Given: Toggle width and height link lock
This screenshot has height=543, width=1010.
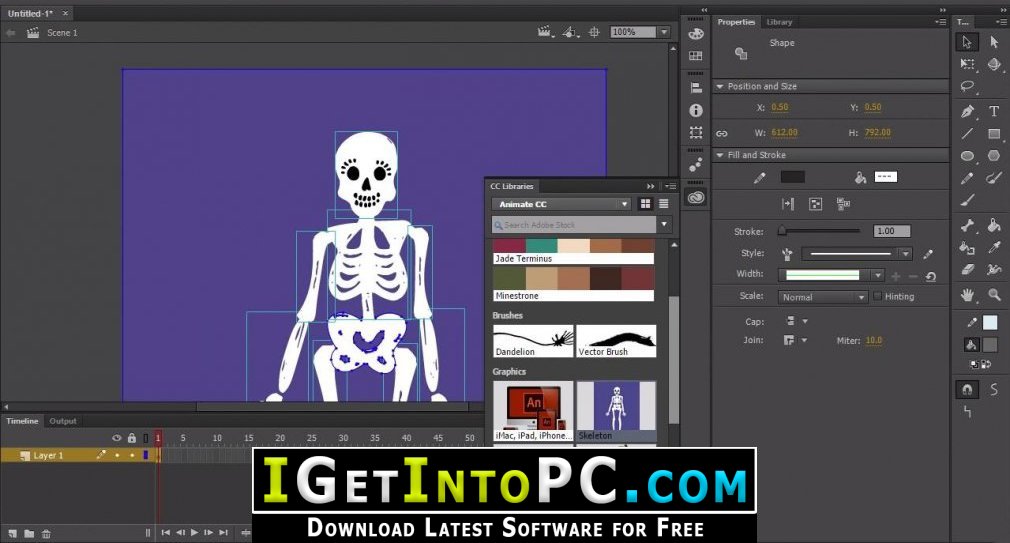Looking at the screenshot, I should 721,133.
